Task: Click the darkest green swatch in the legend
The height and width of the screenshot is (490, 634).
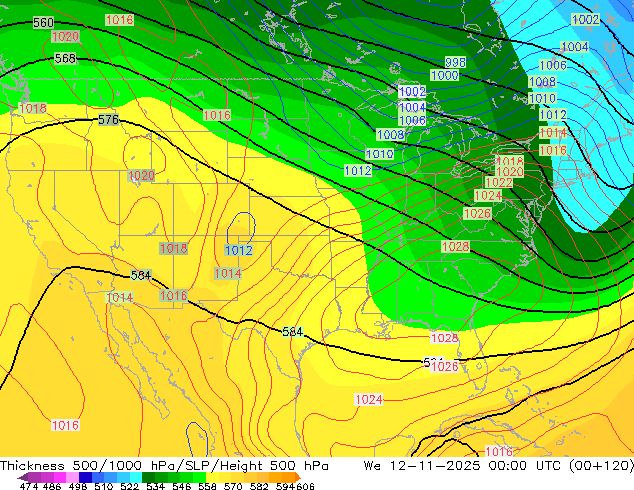Action: (x=148, y=477)
